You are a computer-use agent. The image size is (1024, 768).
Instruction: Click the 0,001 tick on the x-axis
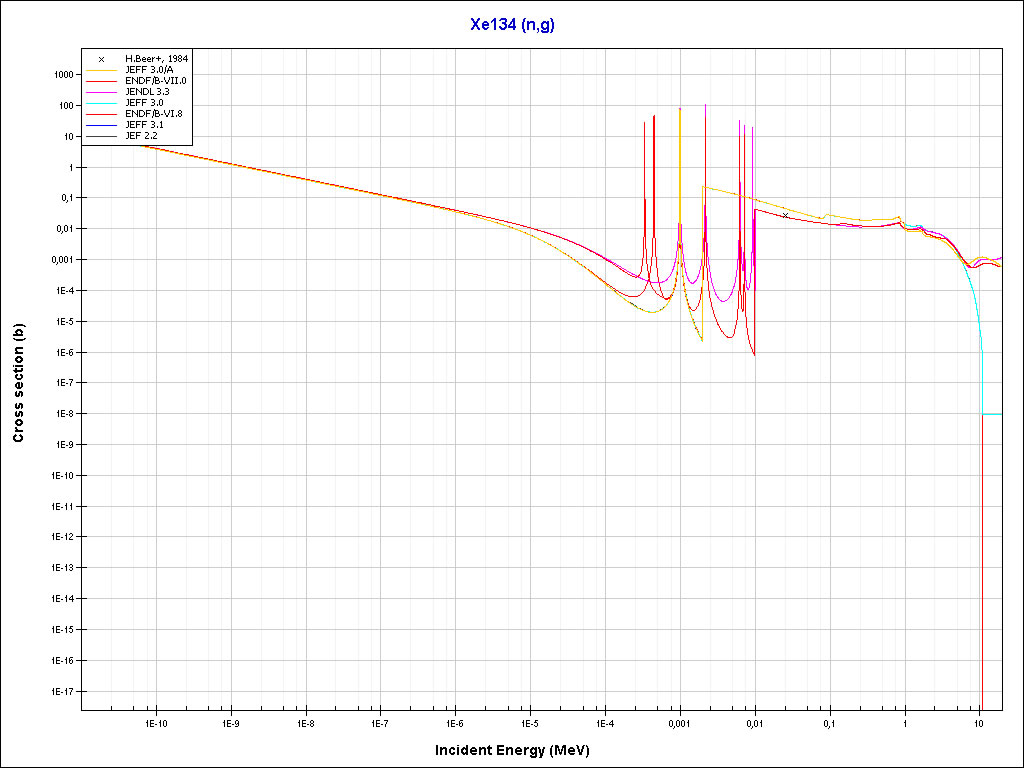(679, 722)
